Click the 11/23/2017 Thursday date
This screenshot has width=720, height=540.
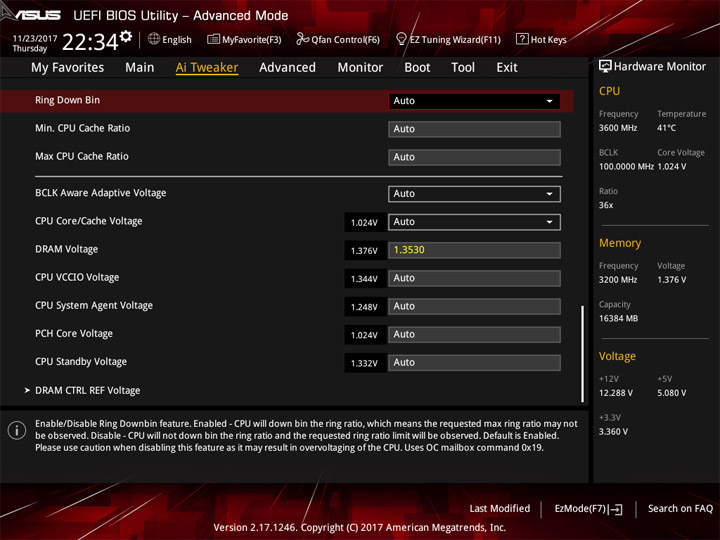[34, 43]
